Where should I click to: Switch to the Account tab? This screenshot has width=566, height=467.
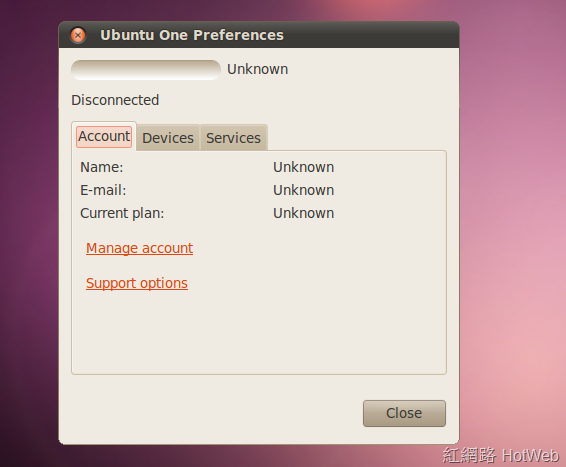104,136
